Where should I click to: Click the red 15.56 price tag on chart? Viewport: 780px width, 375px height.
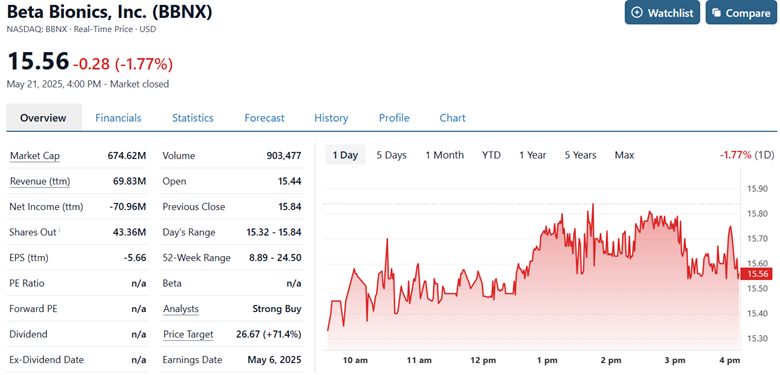(x=756, y=274)
